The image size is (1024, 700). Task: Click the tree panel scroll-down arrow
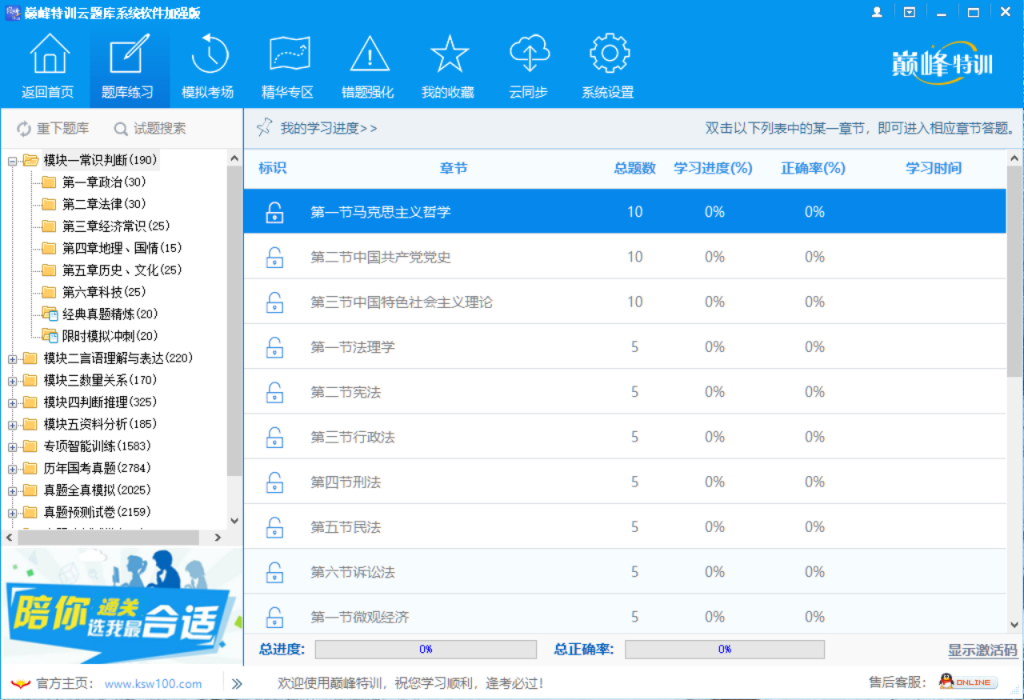234,520
